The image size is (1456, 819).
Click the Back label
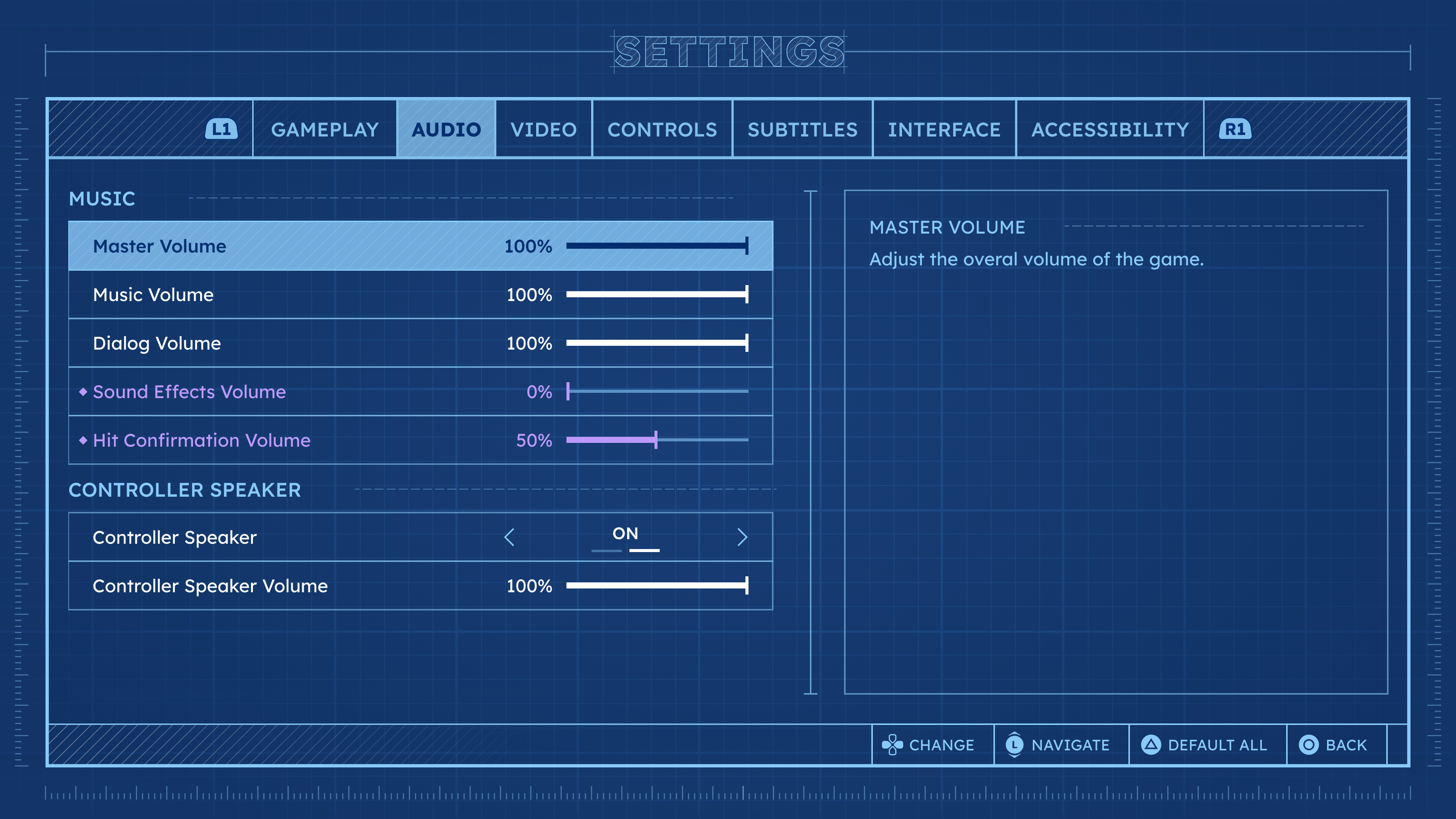click(x=1346, y=745)
